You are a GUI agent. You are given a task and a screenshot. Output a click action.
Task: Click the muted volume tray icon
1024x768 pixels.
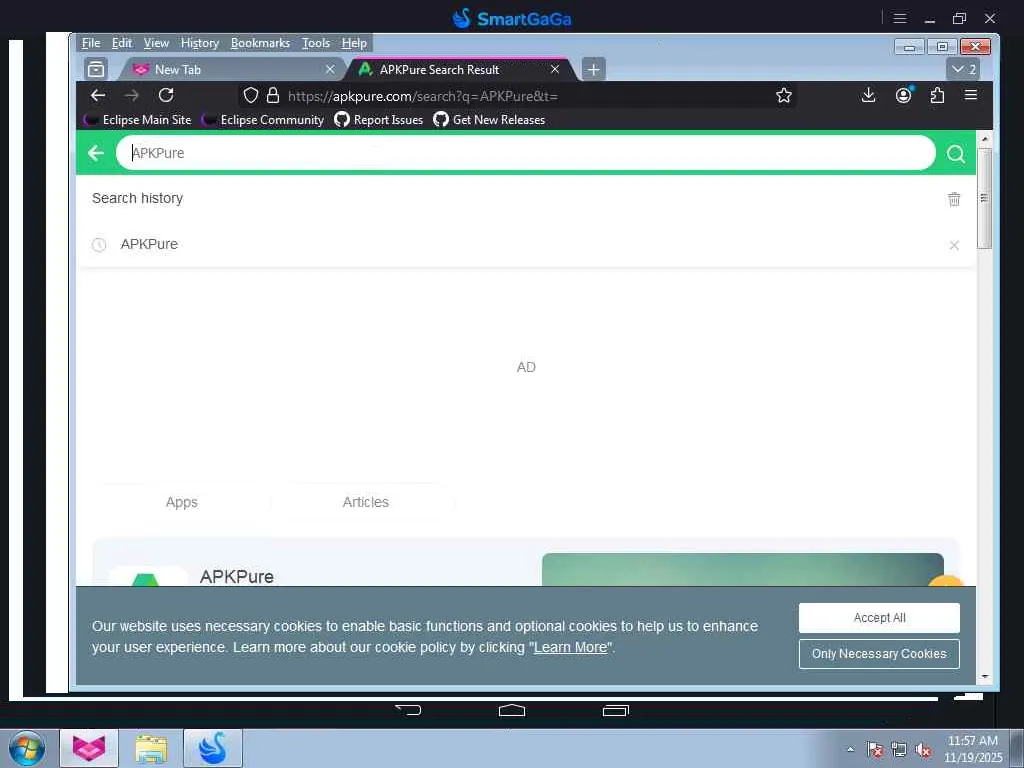click(923, 750)
